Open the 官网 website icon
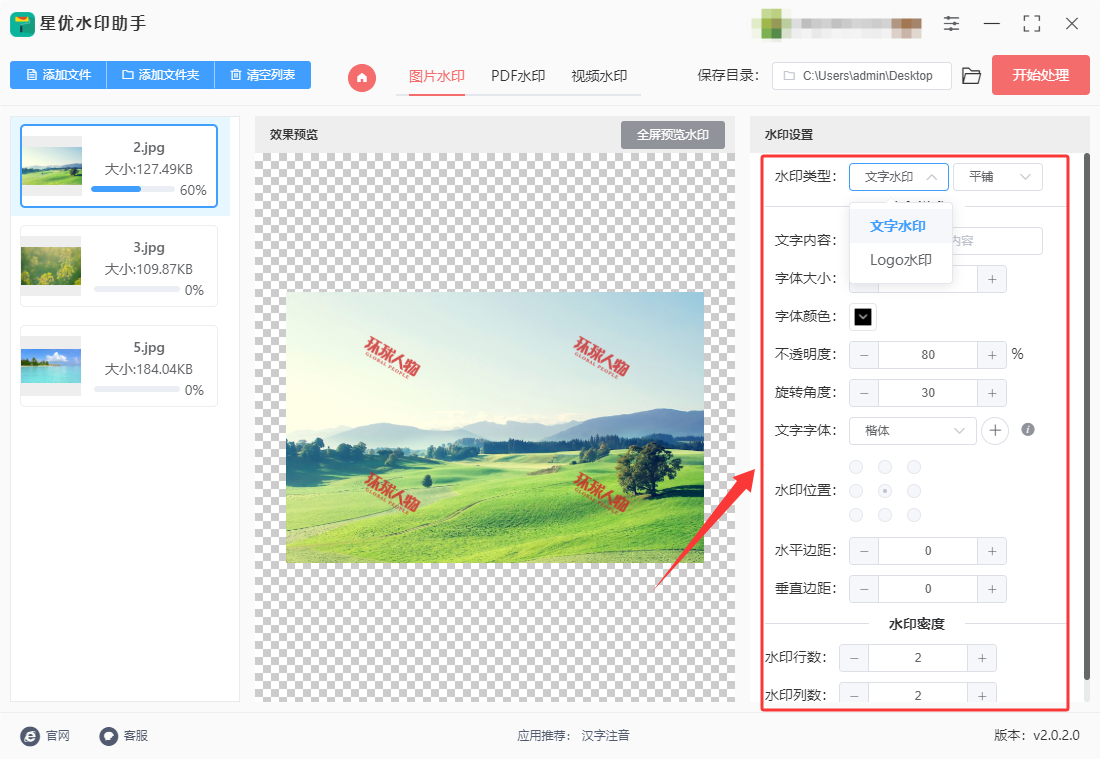This screenshot has width=1100, height=760. click(x=30, y=735)
